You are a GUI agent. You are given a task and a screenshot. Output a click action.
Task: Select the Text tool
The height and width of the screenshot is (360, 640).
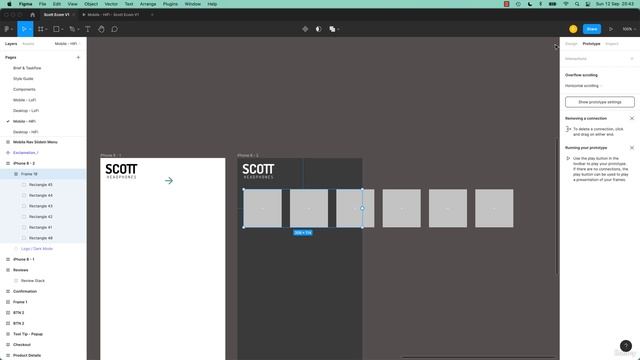click(x=88, y=29)
